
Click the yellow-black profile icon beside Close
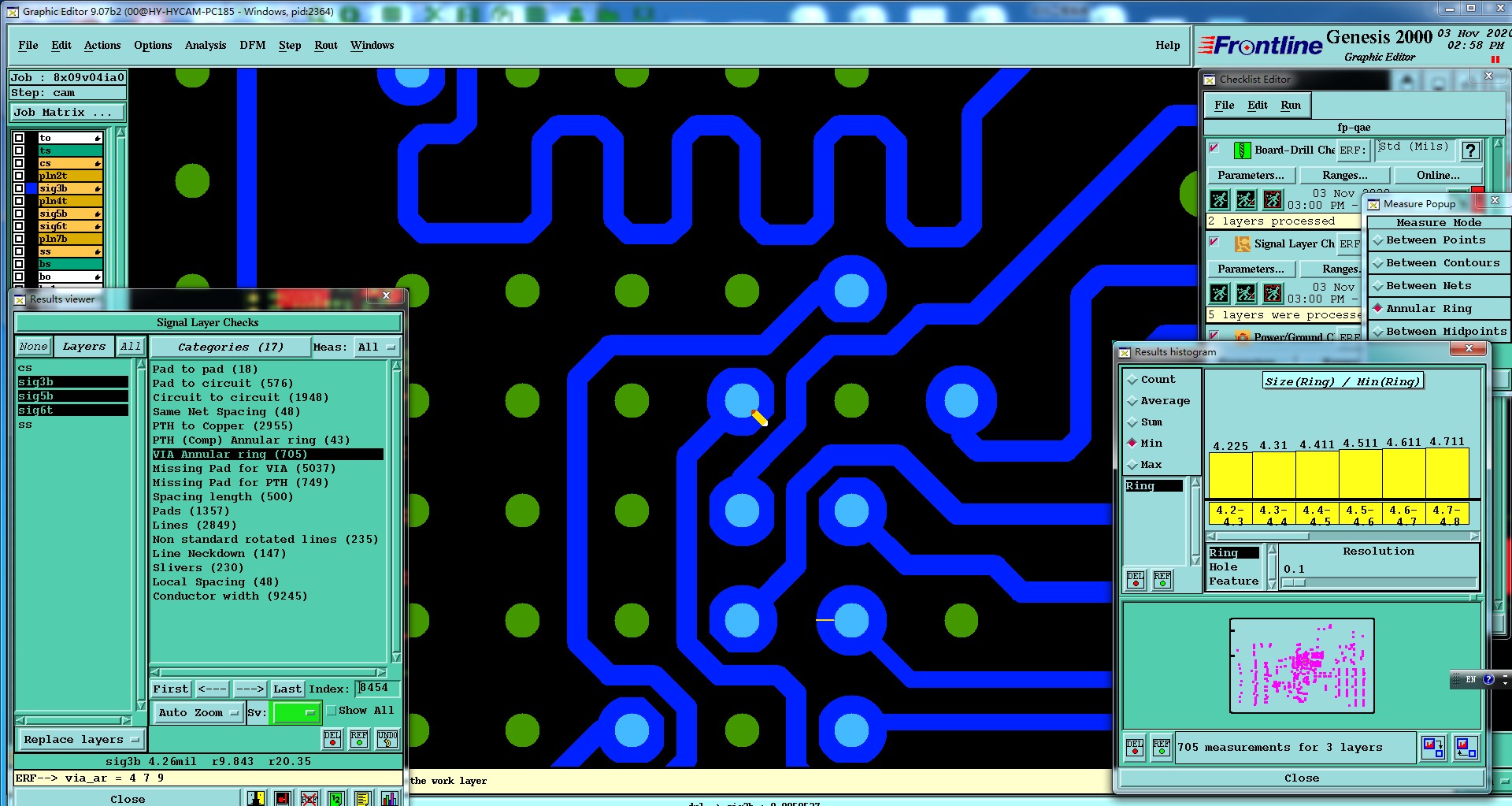pyautogui.click(x=256, y=798)
